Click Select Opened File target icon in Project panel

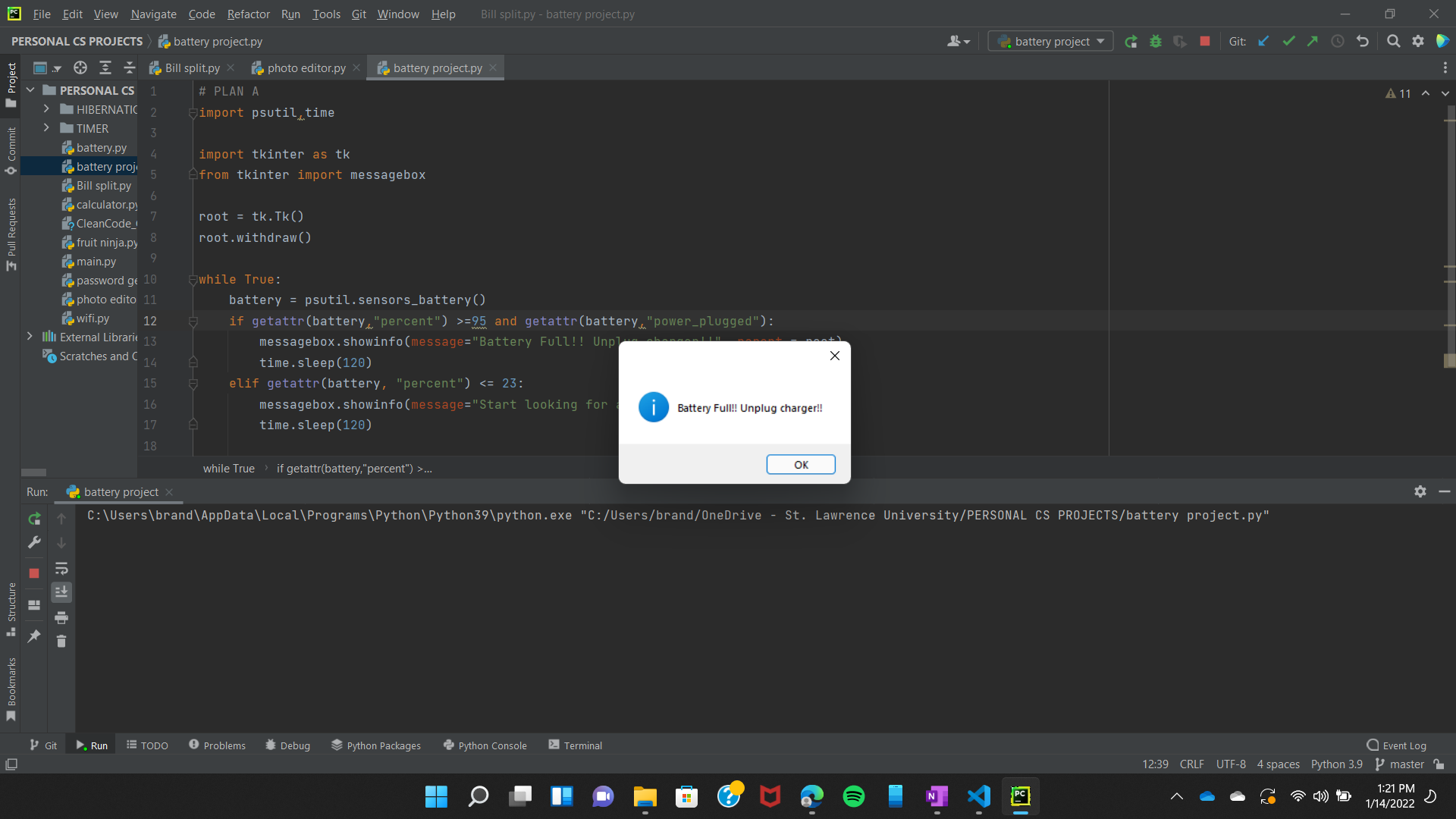click(x=80, y=68)
